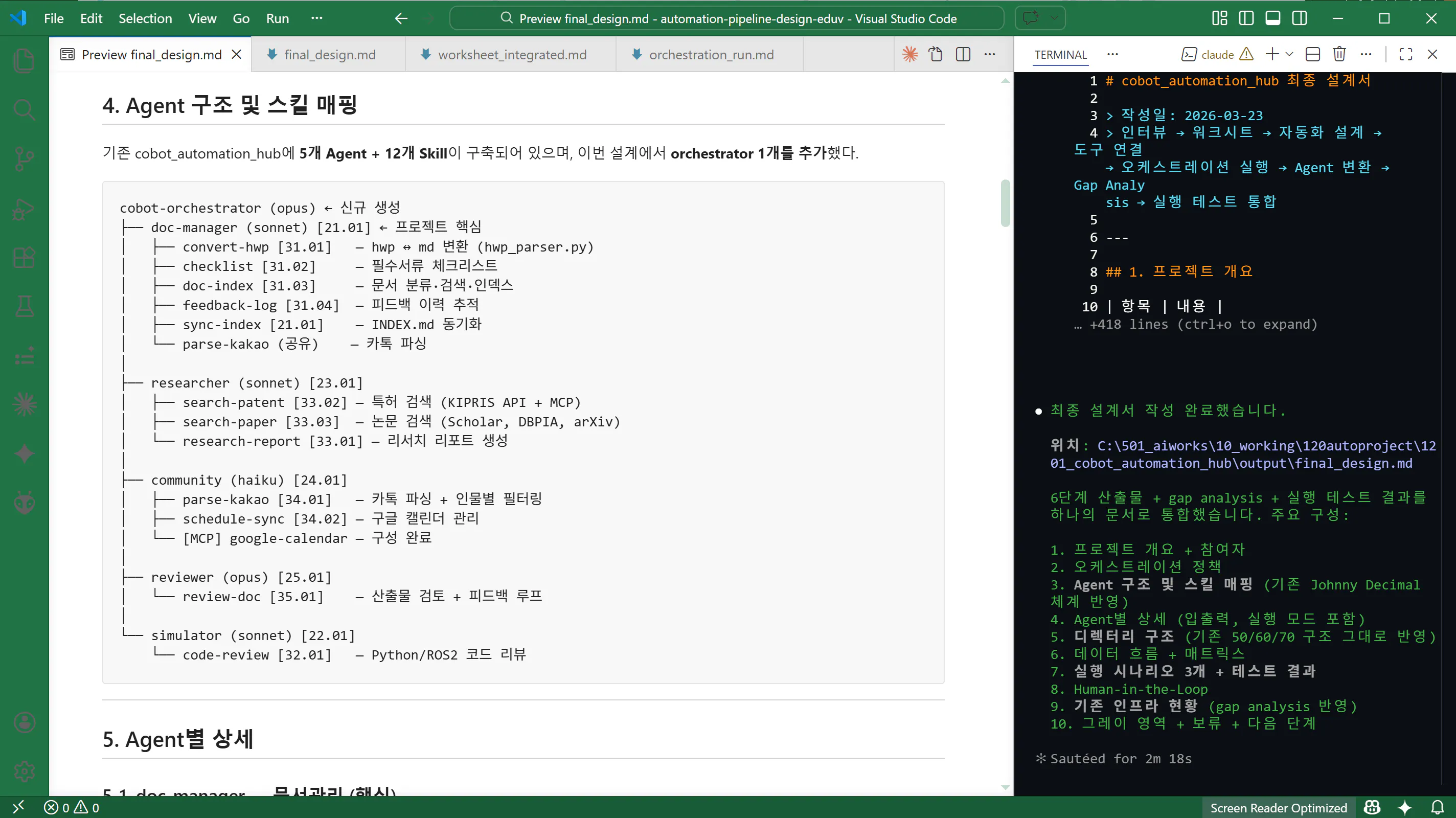Screen dimensions: 1456x818
Task: Open the File menu
Action: tap(54, 18)
